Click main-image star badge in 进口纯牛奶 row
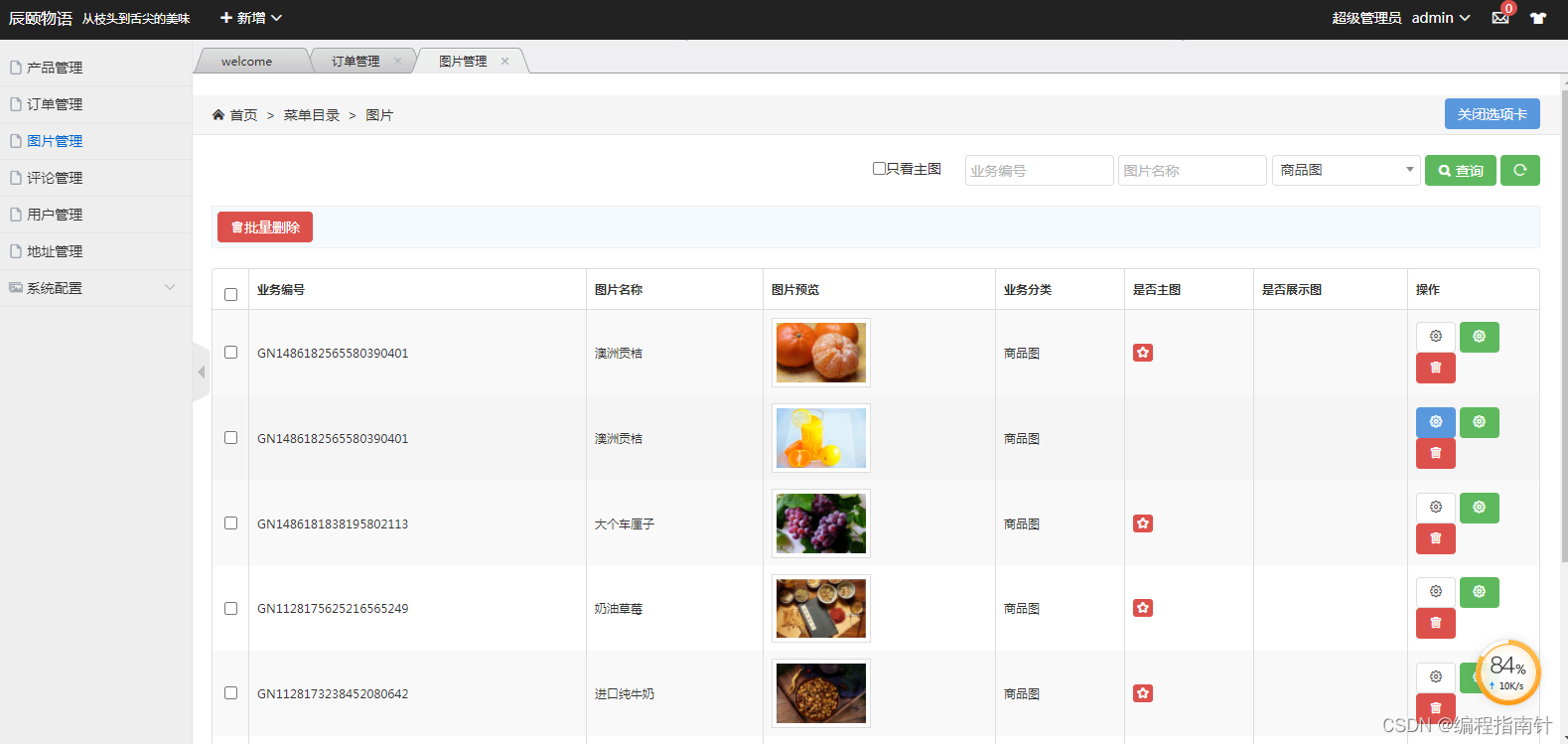The width and height of the screenshot is (1568, 744). 1143,693
